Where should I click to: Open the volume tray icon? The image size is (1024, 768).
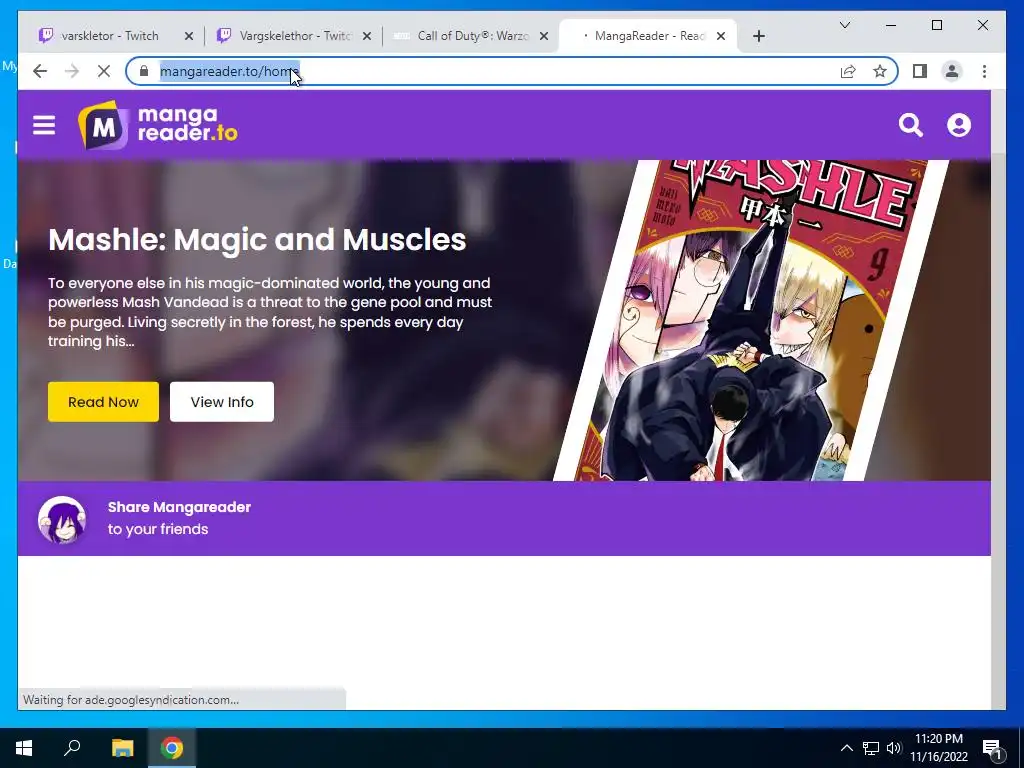(x=894, y=748)
